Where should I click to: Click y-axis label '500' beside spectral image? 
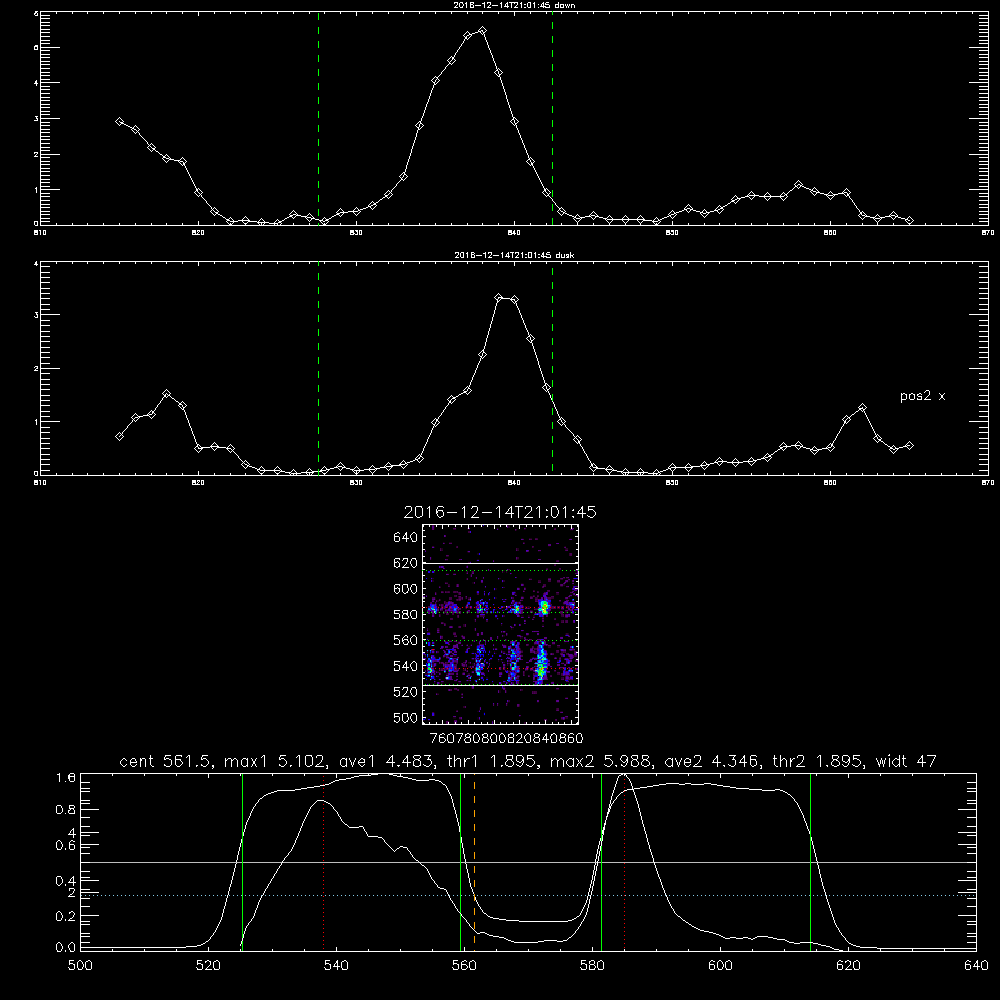point(406,718)
